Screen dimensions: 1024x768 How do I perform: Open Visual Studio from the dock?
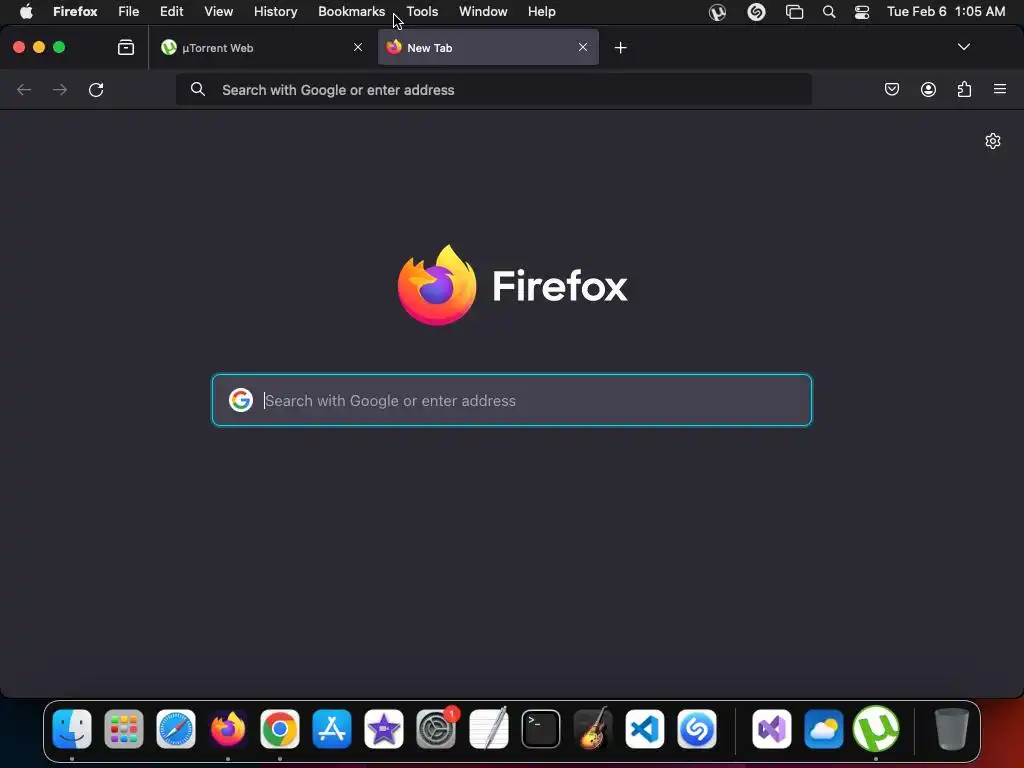click(x=771, y=729)
